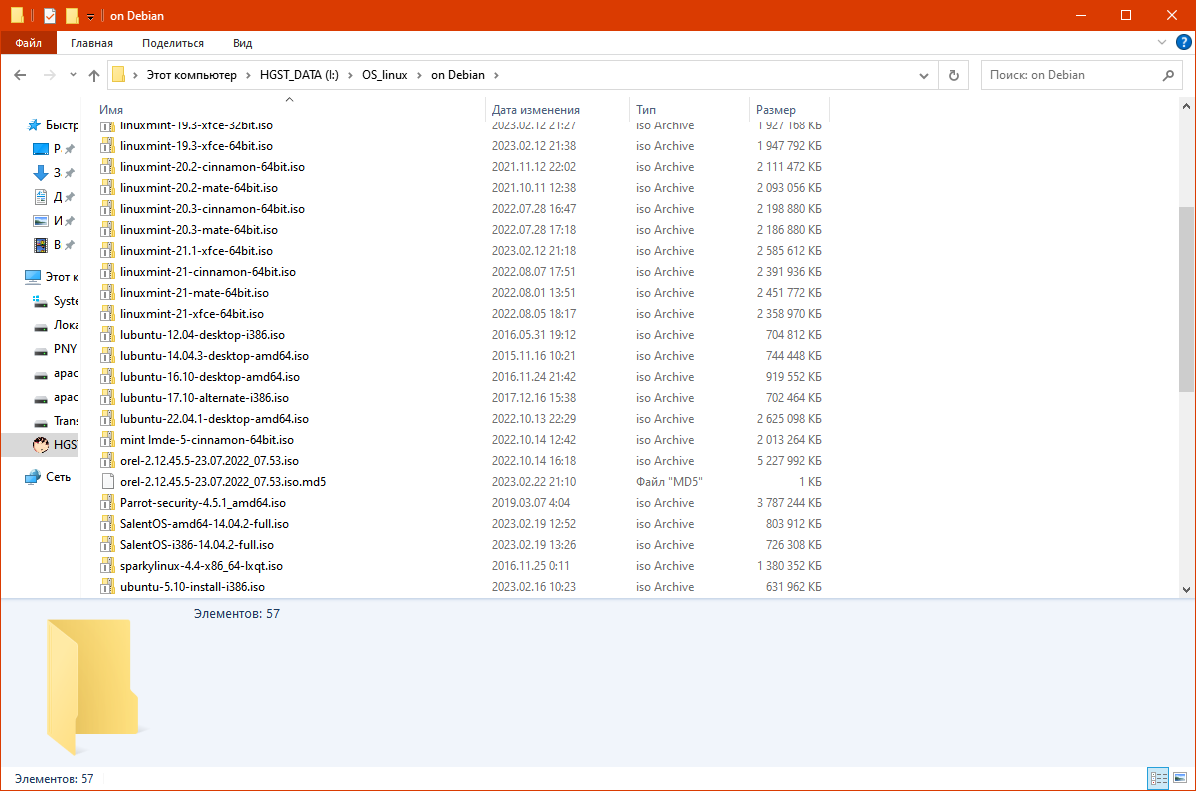The width and height of the screenshot is (1196, 791).
Task: Select orel-2.12.45.5 md5 file icon
Action: click(x=108, y=481)
